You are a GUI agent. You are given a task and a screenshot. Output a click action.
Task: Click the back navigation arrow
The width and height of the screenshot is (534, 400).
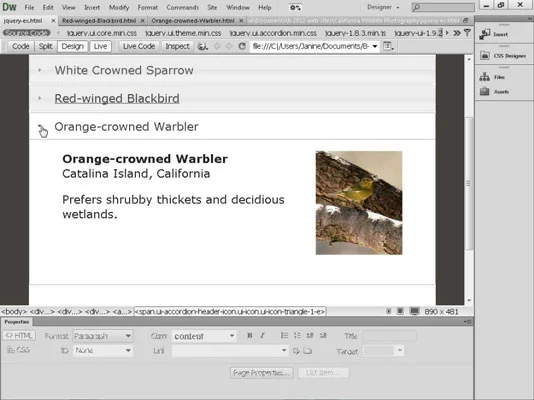217,46
